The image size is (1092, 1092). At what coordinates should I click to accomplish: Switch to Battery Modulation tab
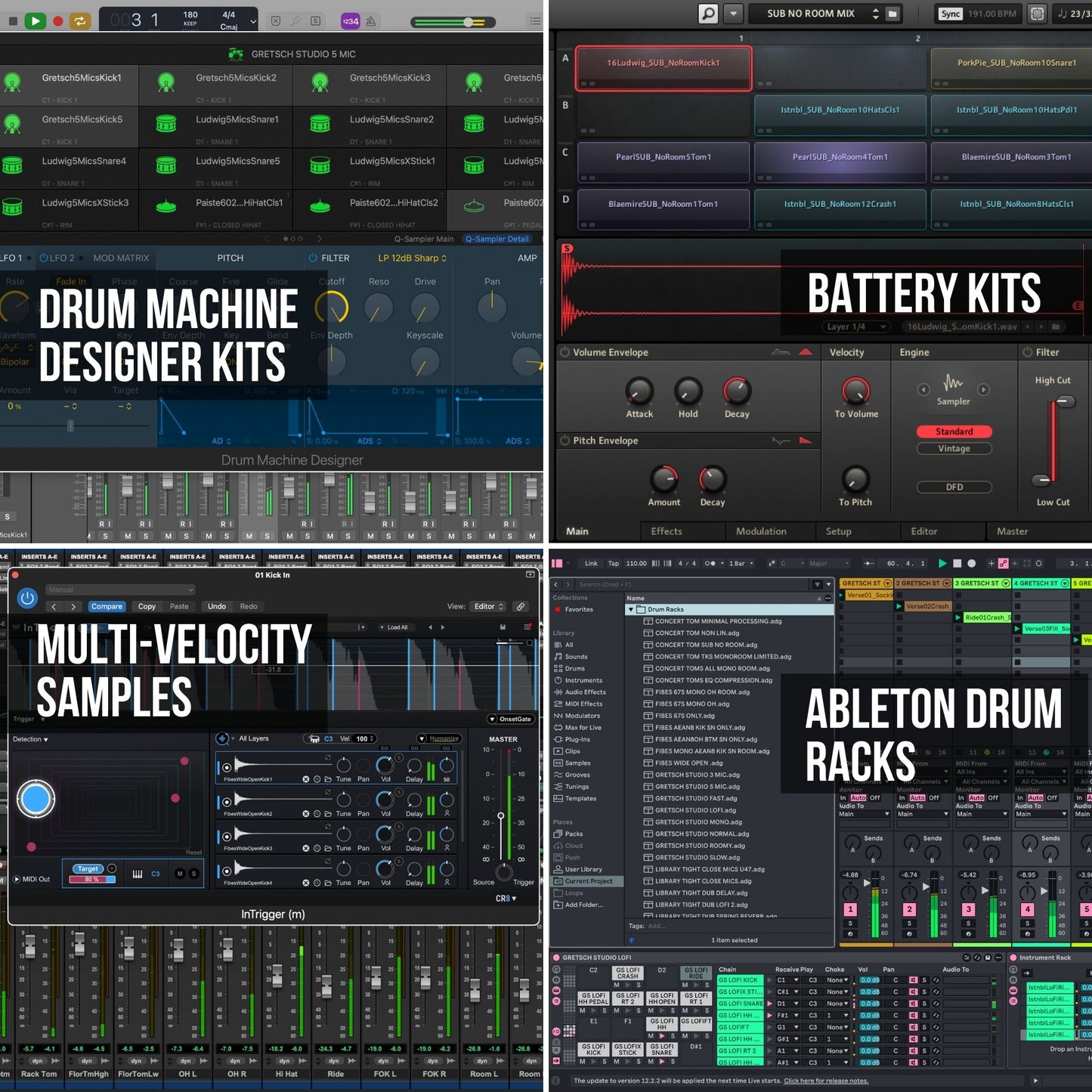click(761, 531)
